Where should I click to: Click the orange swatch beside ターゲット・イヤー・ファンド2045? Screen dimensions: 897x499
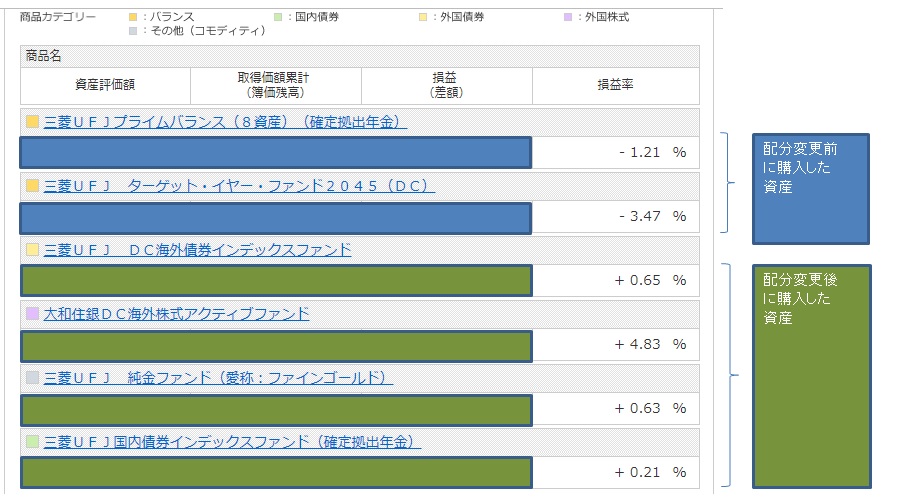(33, 185)
